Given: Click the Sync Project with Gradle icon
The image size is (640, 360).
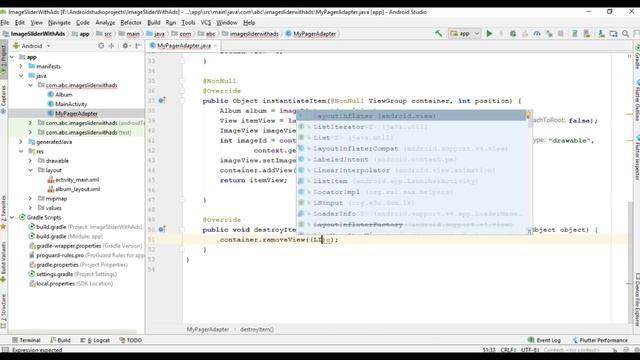Looking at the screenshot, I should (575, 33).
